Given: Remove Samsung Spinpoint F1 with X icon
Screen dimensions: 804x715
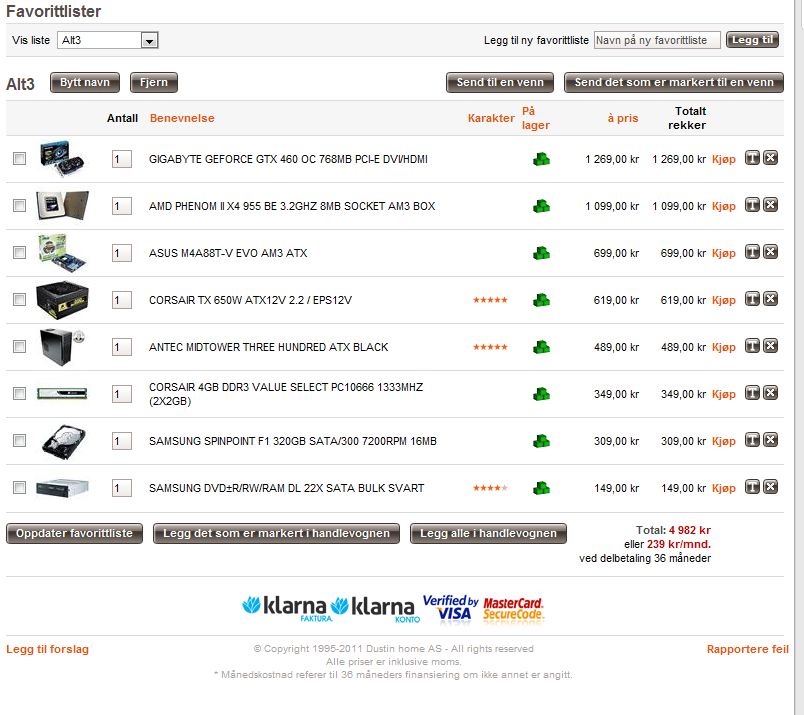Looking at the screenshot, I should click(x=771, y=440).
